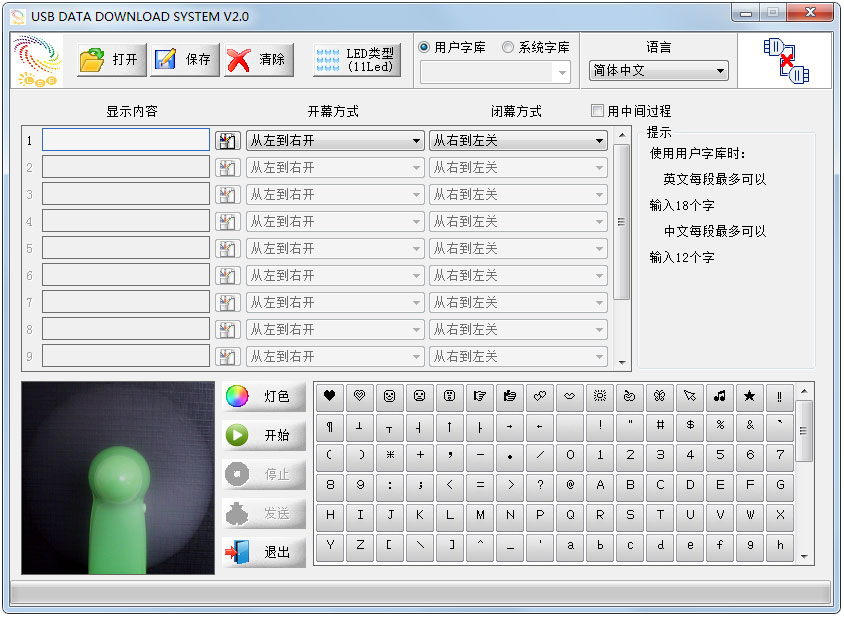The width and height of the screenshot is (844, 617).
Task: Insert the butterfly symbol
Action: click(660, 396)
